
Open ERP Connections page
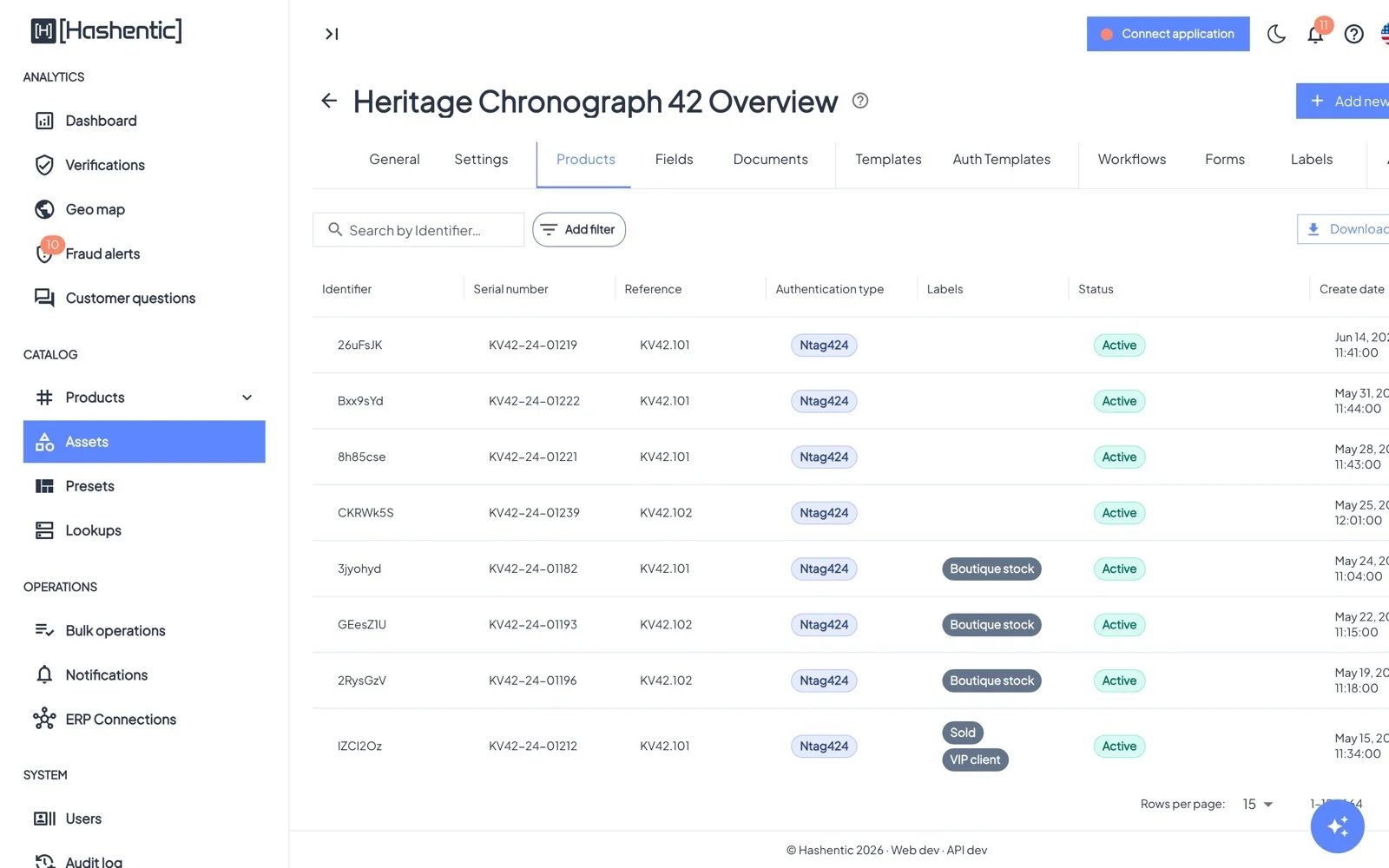(x=144, y=719)
